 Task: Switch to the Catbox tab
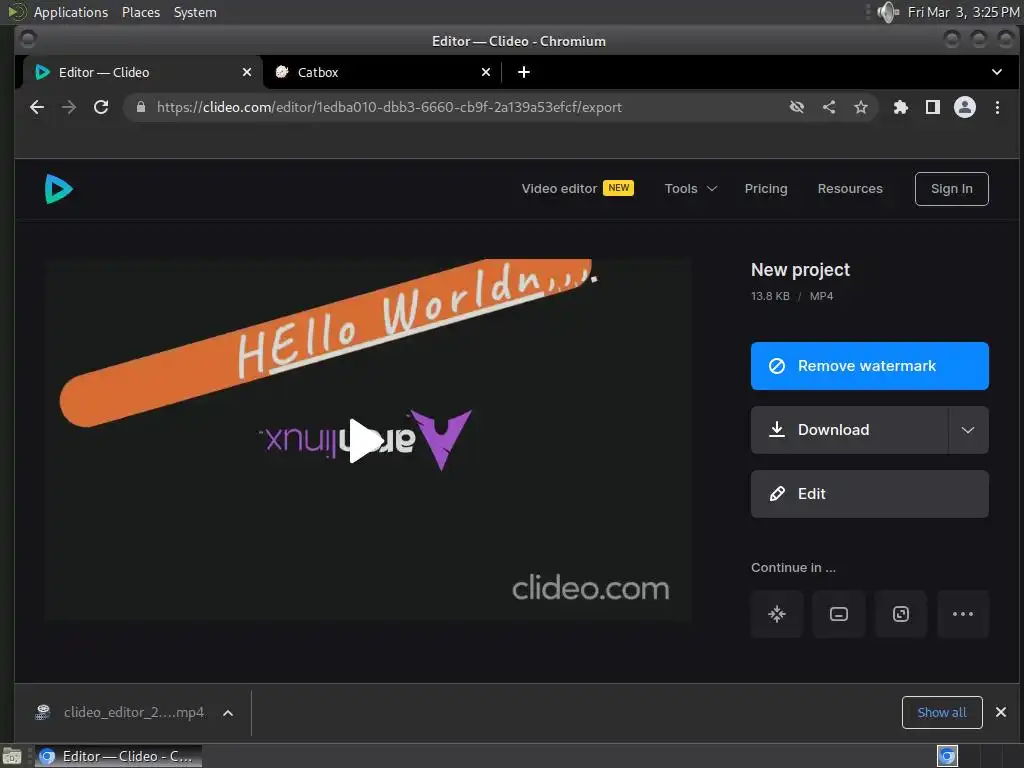point(382,72)
